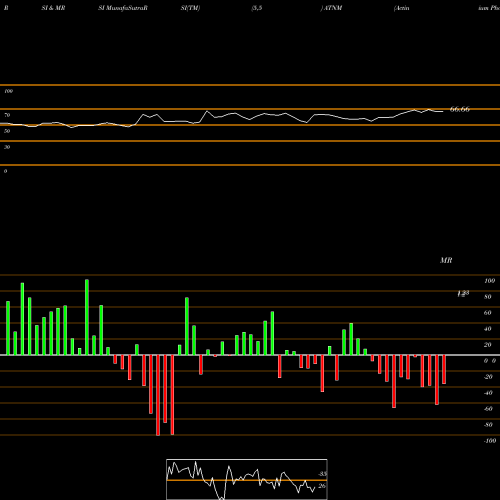Click the 50 label on RSI axis
The image size is (500, 500).
pyautogui.click(x=7, y=131)
